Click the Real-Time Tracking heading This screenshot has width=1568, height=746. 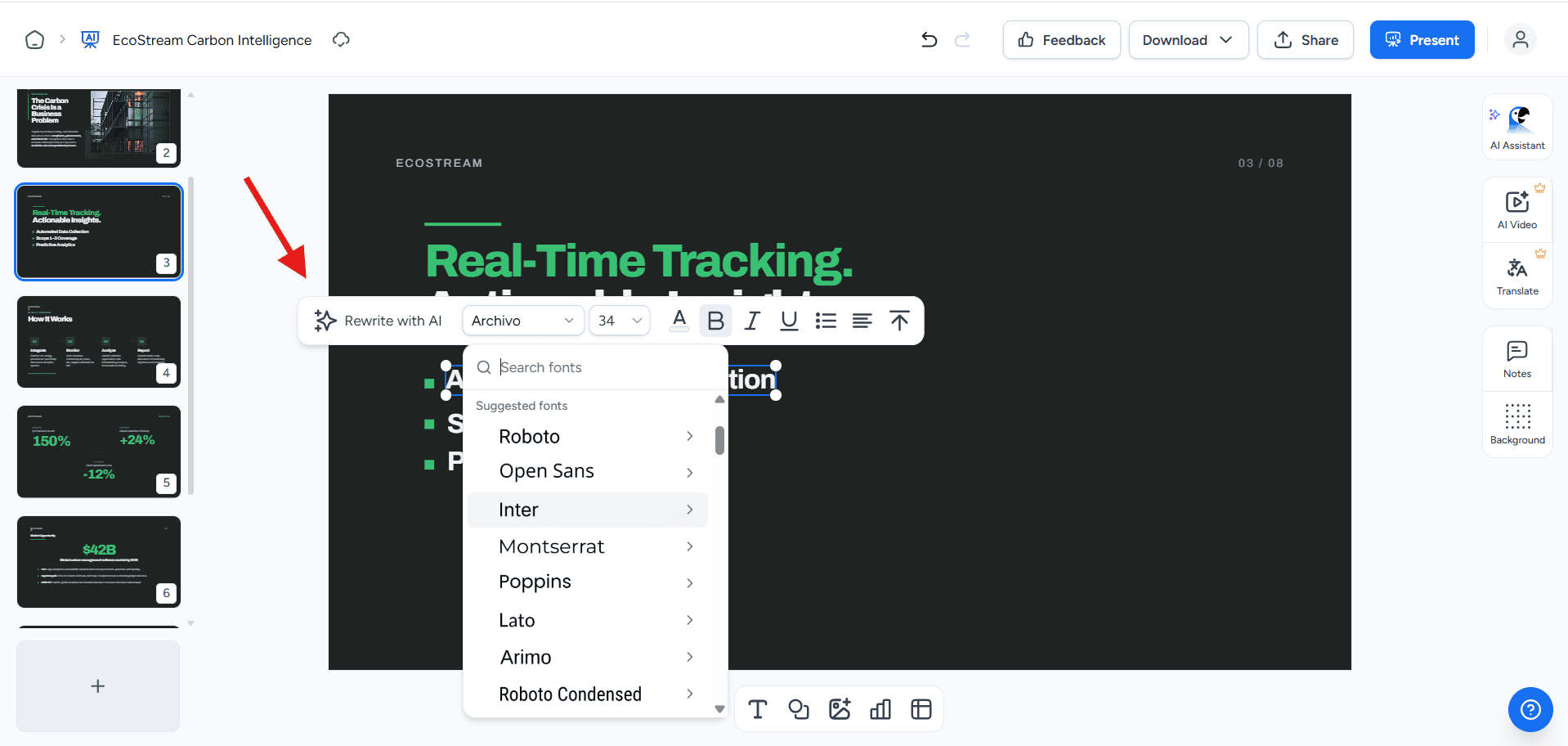(x=639, y=261)
